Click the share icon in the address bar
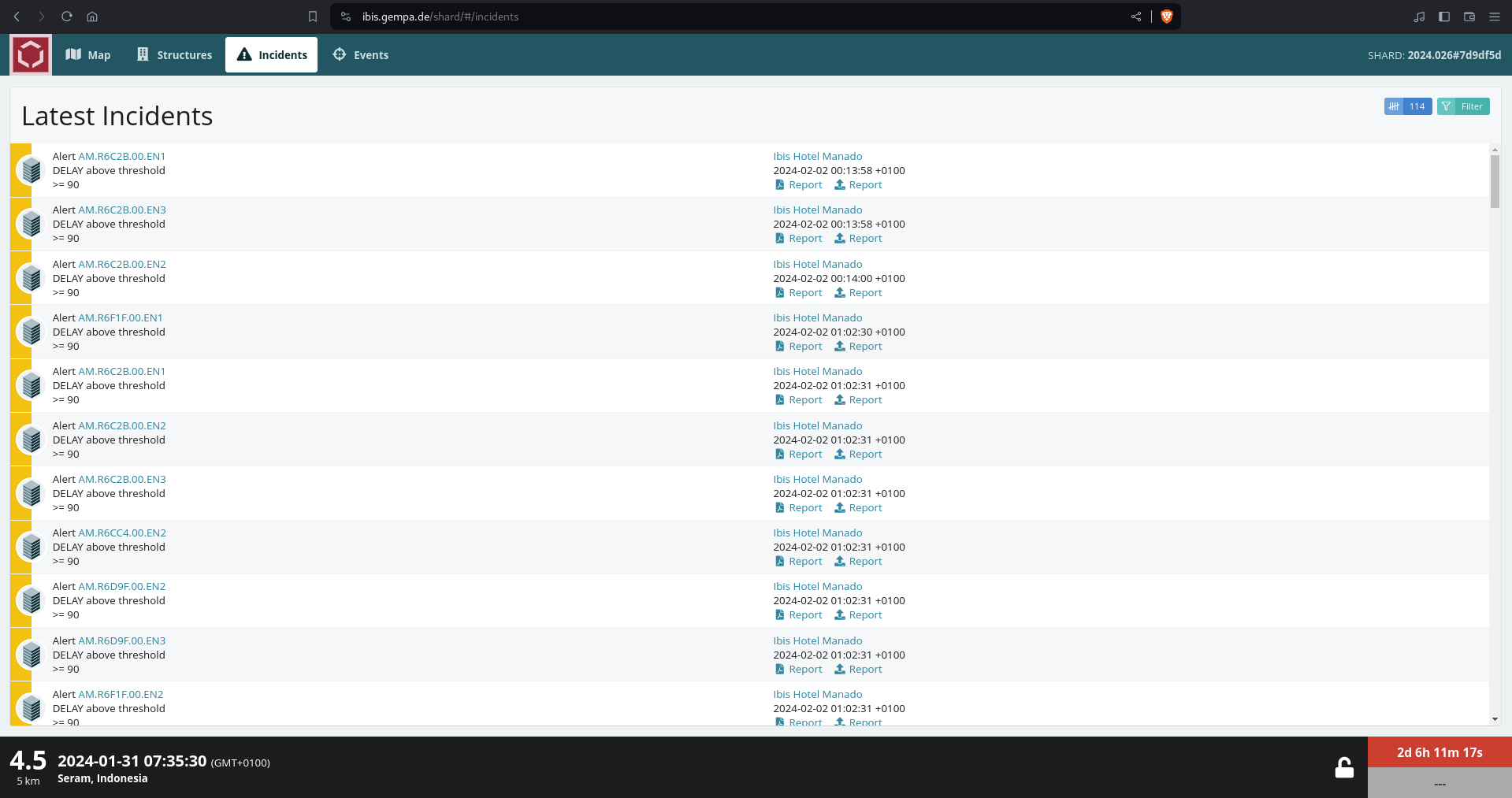Screen dimensions: 1512x798 (x=1136, y=17)
